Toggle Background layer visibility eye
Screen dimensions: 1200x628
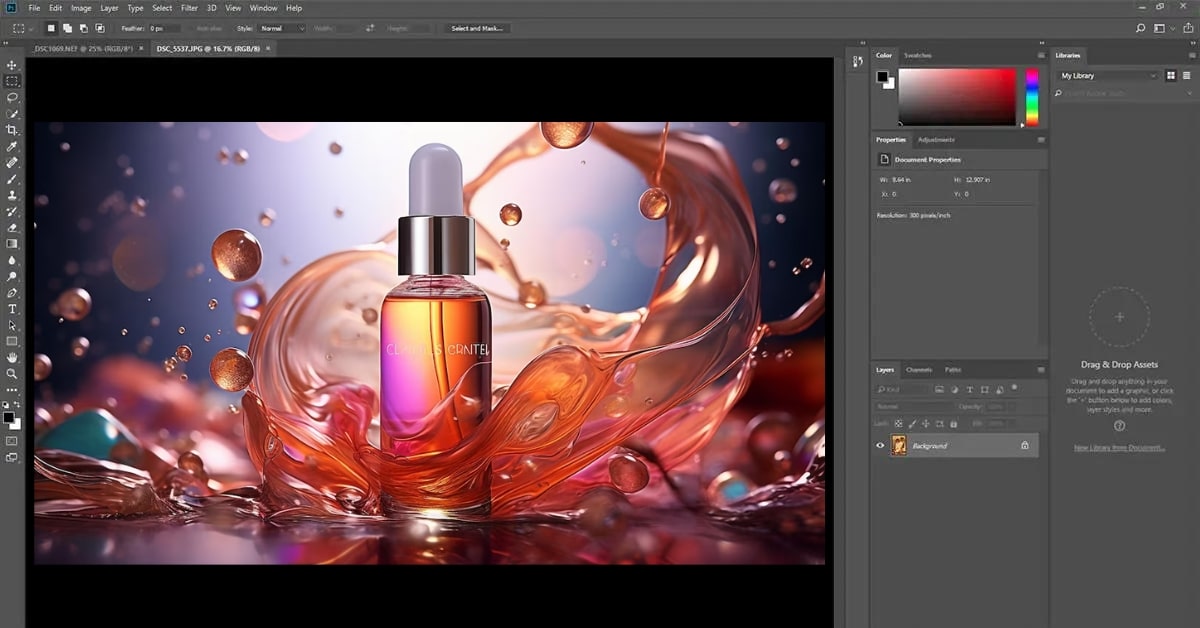(x=880, y=446)
